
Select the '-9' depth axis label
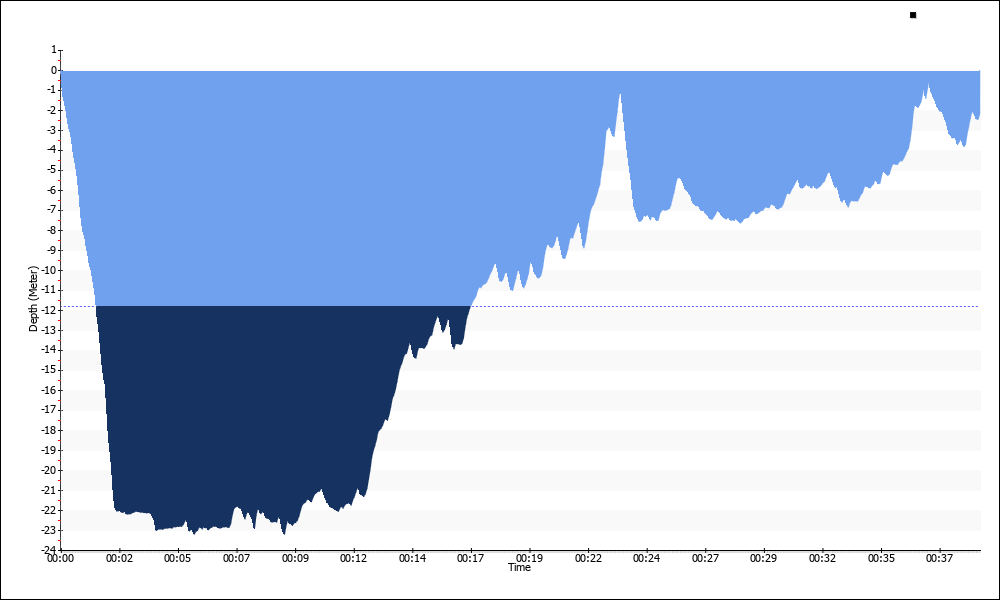(51, 250)
